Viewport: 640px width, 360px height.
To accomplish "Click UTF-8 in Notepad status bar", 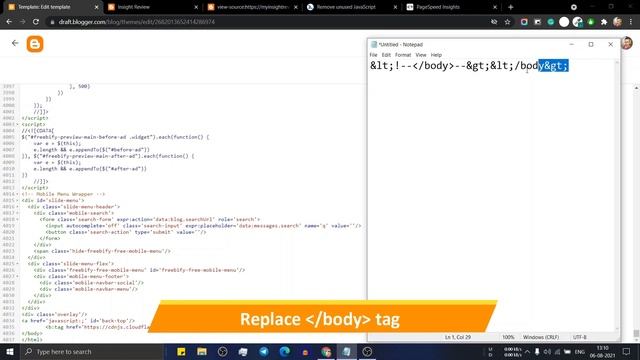I will coord(580,337).
